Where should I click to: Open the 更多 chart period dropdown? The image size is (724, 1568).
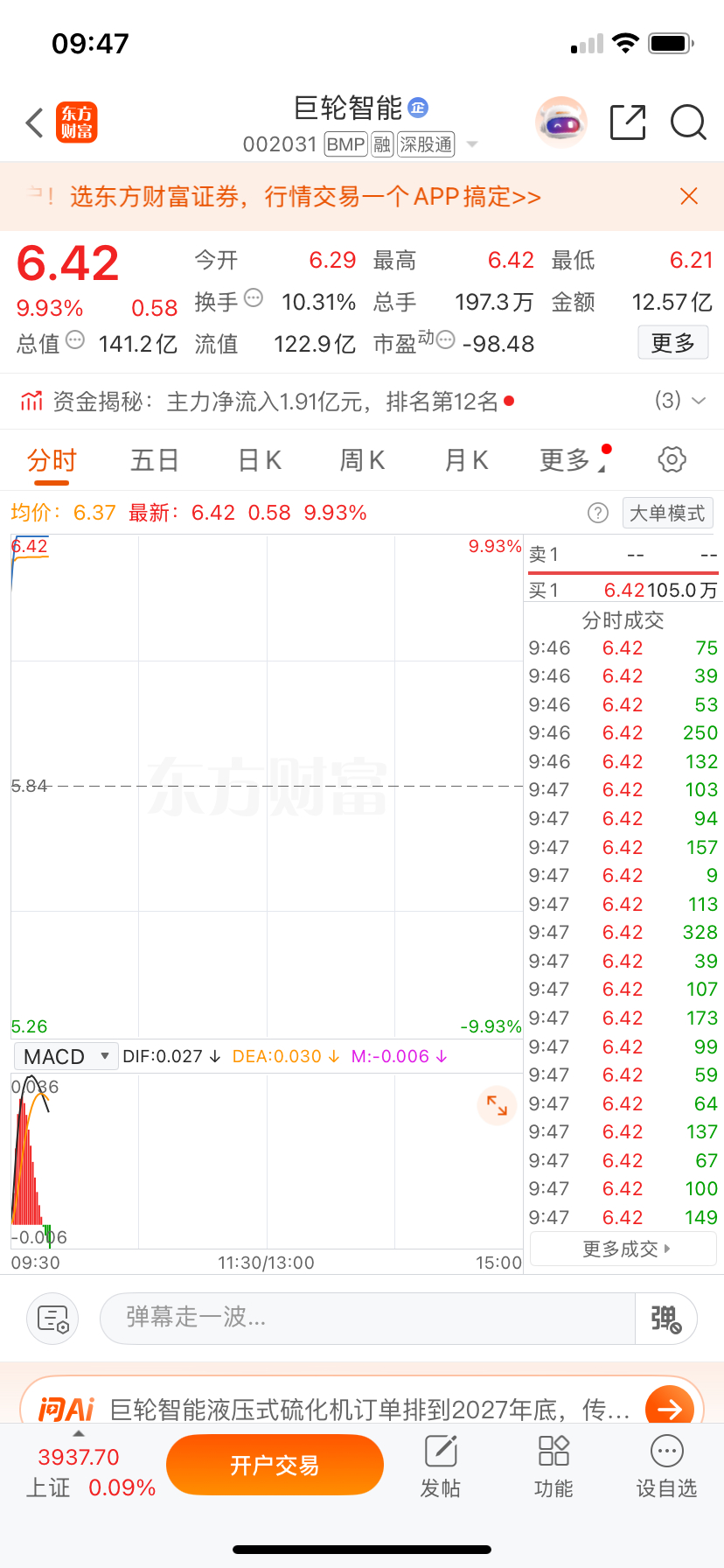click(573, 459)
